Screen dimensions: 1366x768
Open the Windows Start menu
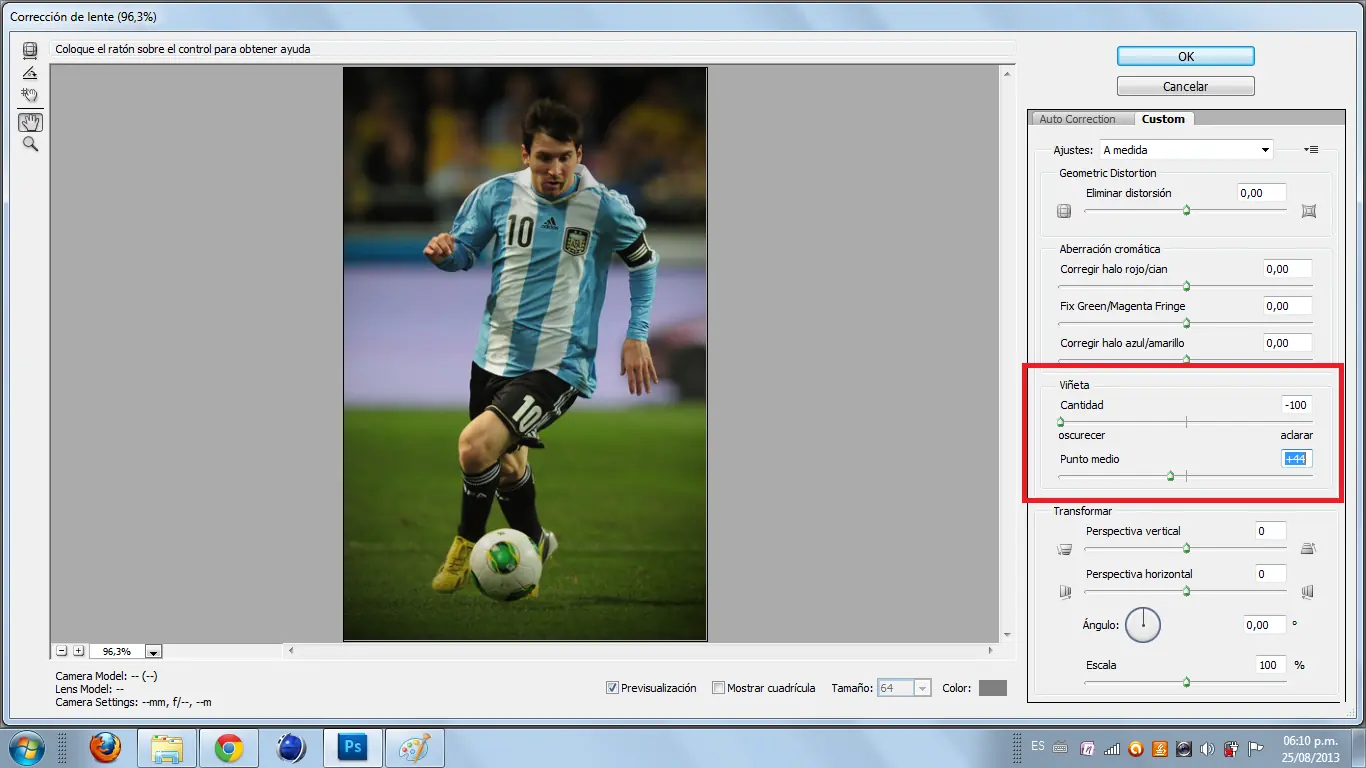(25, 748)
